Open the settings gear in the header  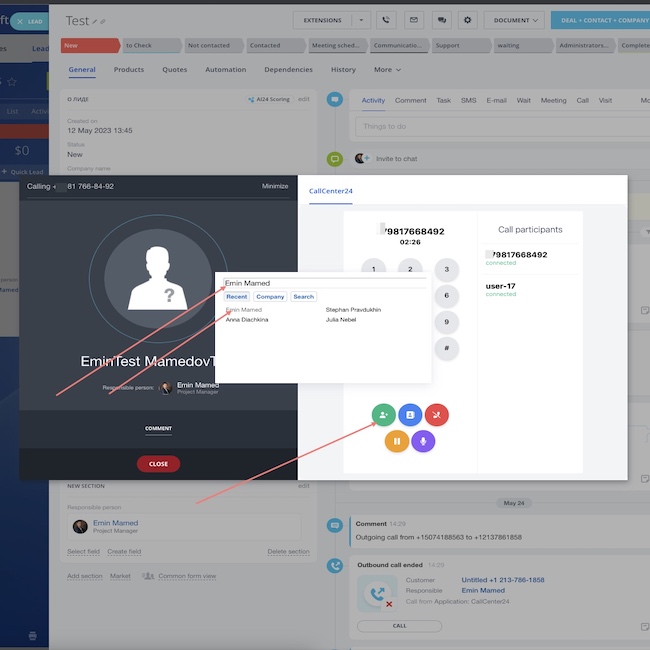pyautogui.click(x=467, y=20)
